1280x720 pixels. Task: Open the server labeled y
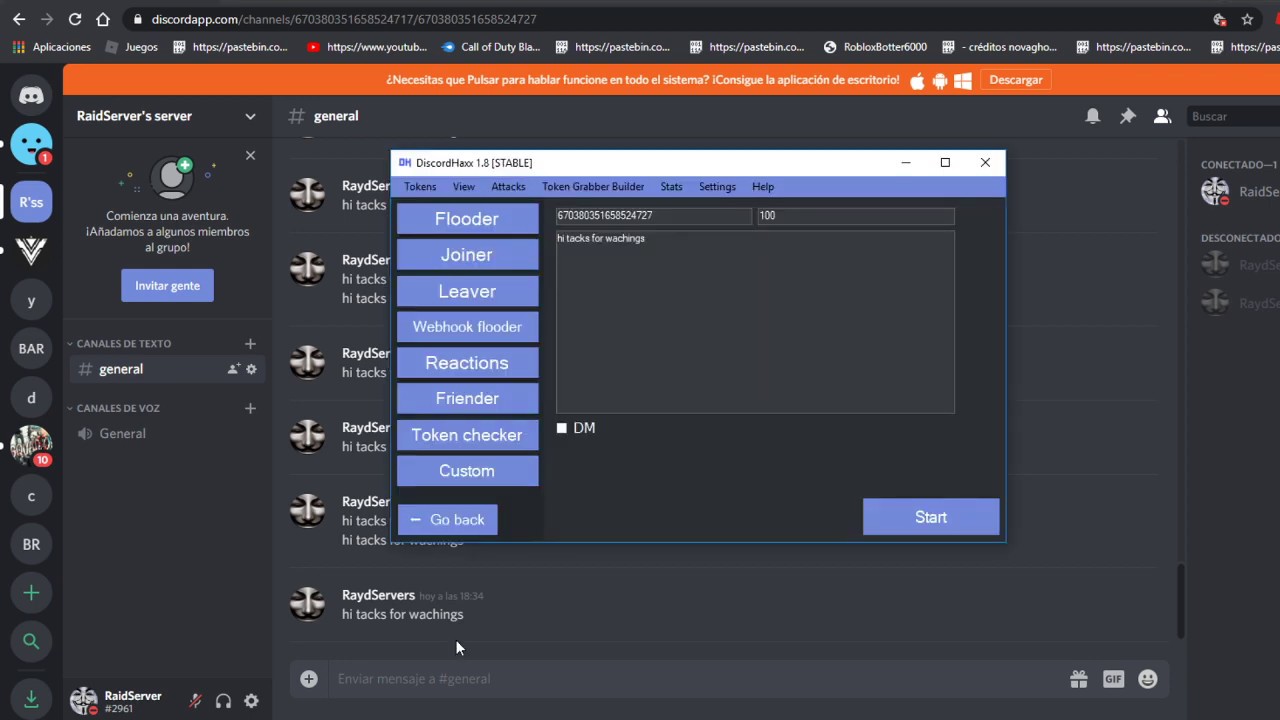[x=31, y=300]
